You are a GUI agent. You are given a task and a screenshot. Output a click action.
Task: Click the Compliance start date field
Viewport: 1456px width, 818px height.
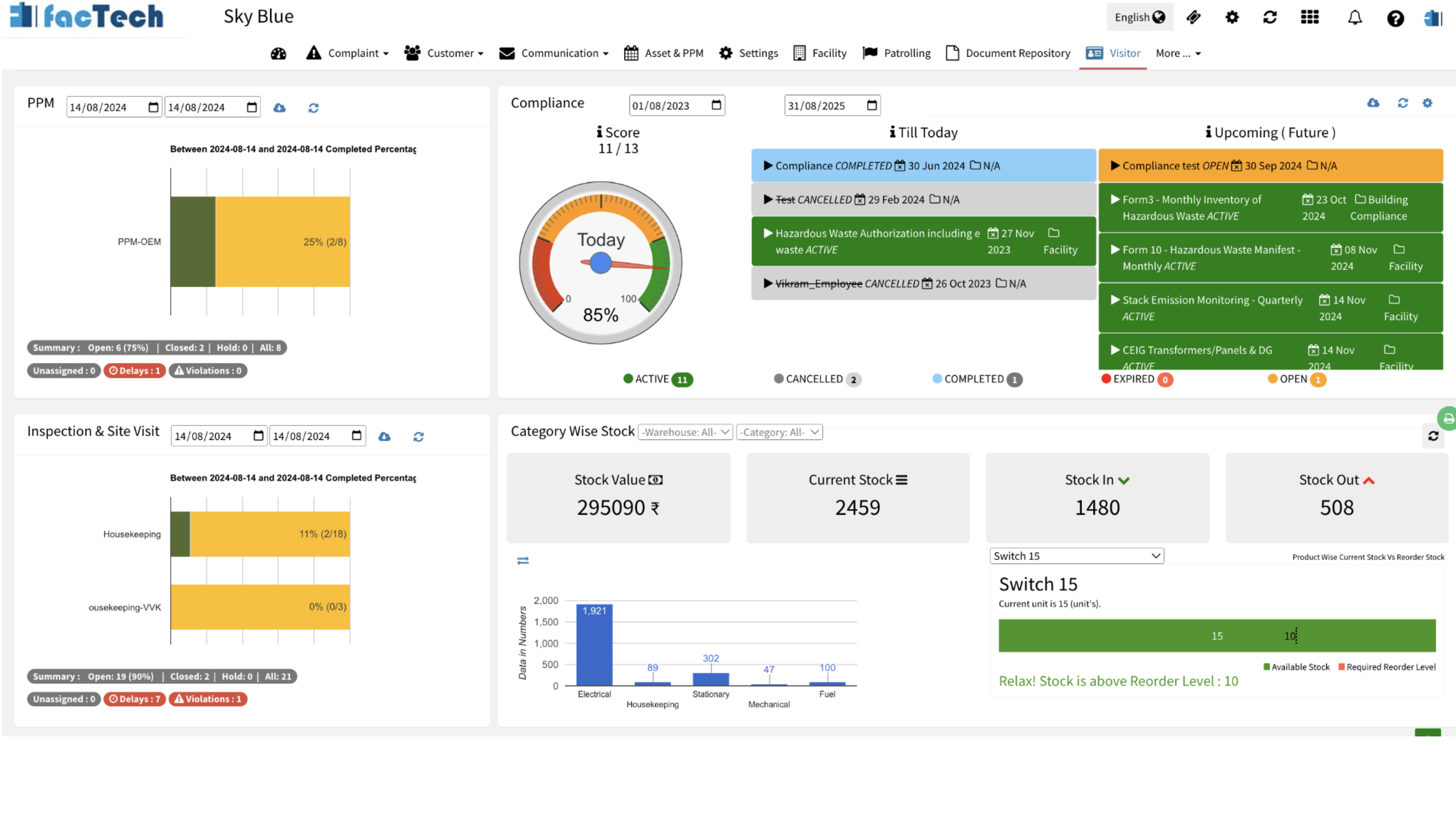pos(676,105)
